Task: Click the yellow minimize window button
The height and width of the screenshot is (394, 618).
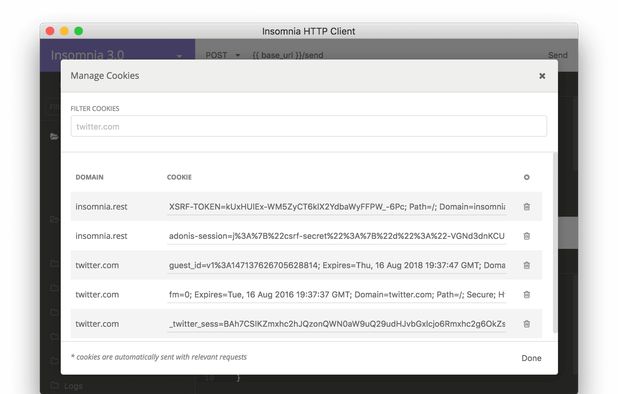Action: pyautogui.click(x=64, y=31)
